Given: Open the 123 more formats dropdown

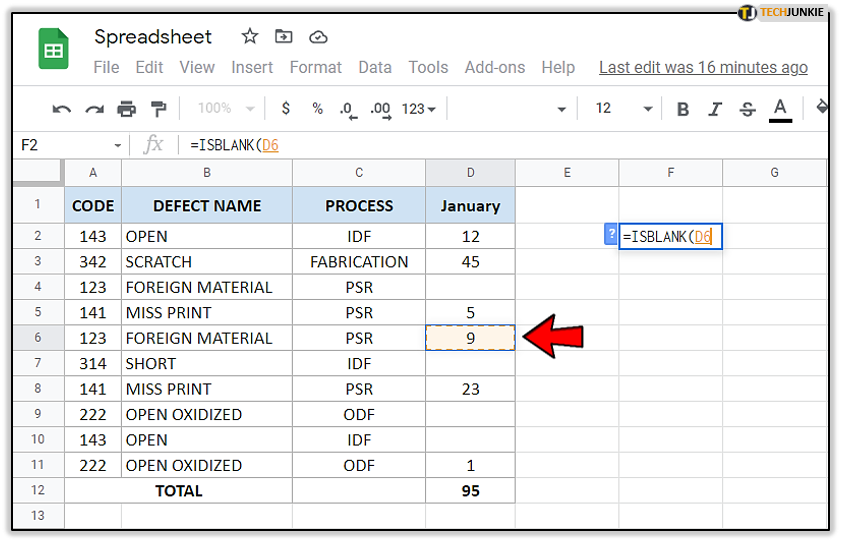Looking at the screenshot, I should click(x=418, y=109).
